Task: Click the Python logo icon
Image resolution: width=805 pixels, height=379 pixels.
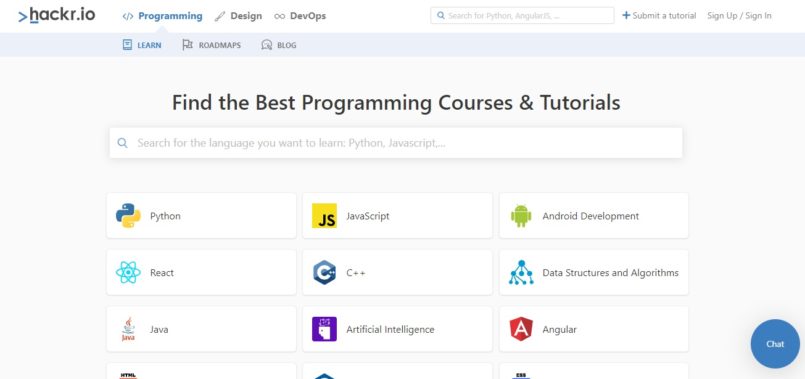Action: [128, 216]
